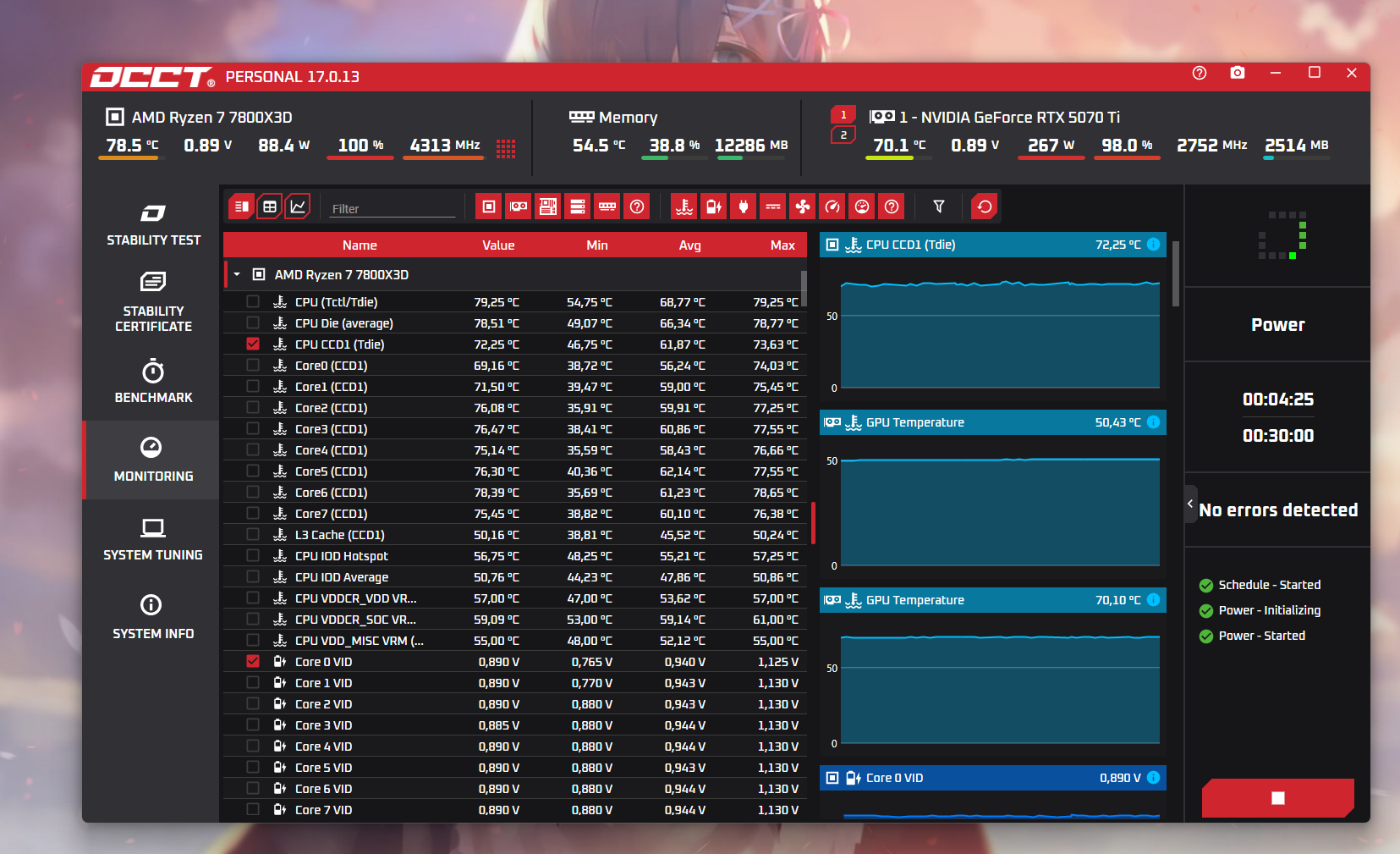
Task: Enable the Core3 (CCD1) checkbox
Action: [x=253, y=428]
